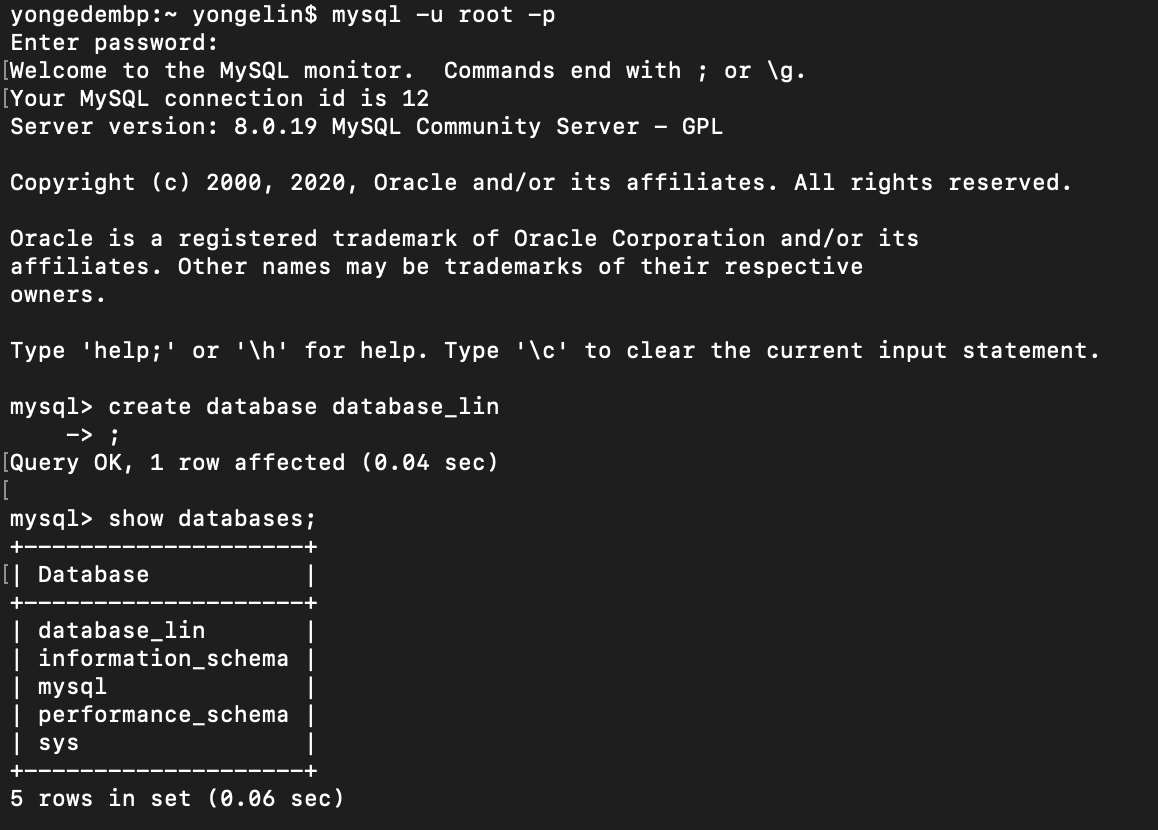The width and height of the screenshot is (1158, 830).
Task: Click the 'performance_schema' table row
Action: [x=163, y=715]
